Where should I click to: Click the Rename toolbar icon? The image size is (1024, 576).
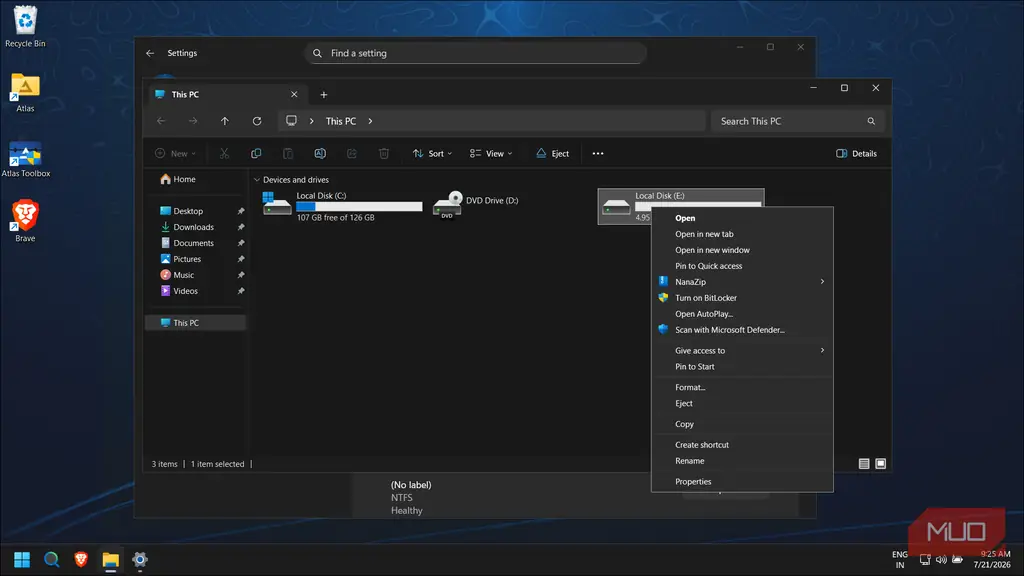(320, 153)
